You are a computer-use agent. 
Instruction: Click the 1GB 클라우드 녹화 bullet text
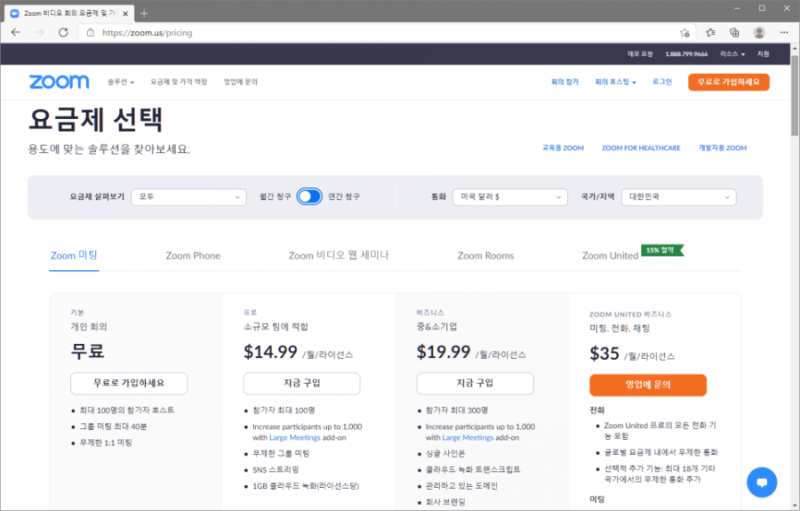pos(306,486)
